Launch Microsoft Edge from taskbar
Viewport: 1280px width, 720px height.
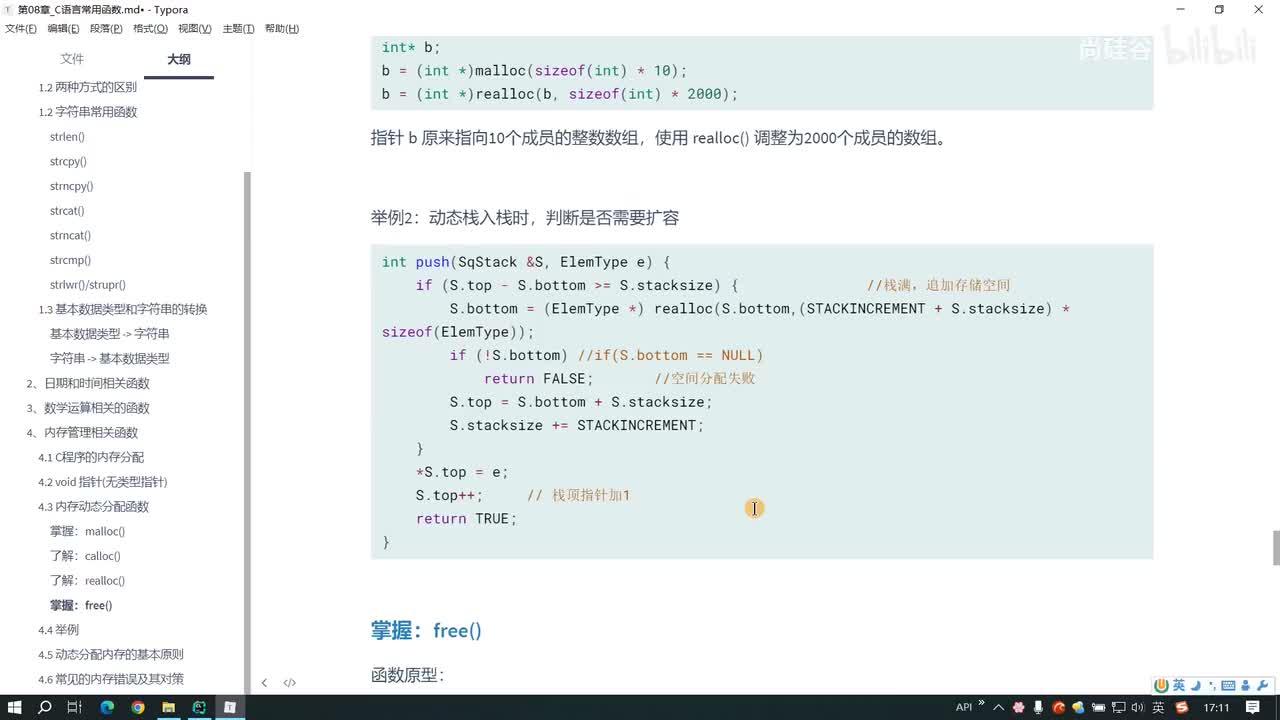click(107, 707)
